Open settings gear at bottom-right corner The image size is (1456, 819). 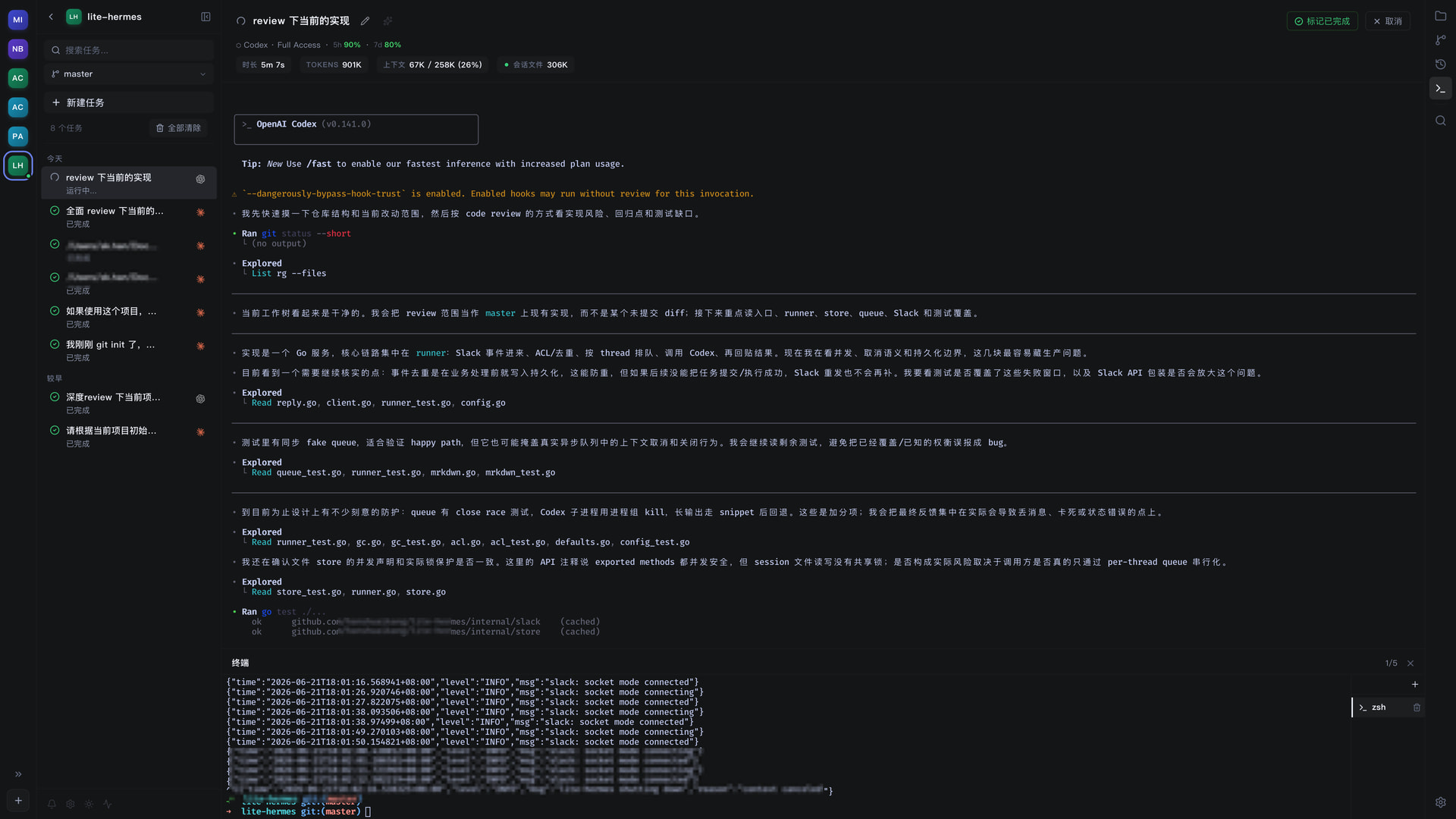(x=1440, y=802)
